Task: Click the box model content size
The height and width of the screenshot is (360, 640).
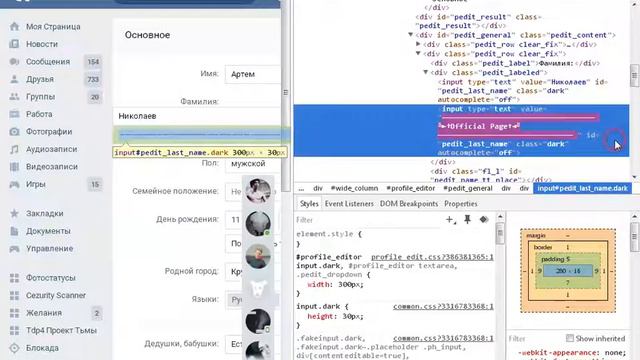Action: [x=568, y=271]
